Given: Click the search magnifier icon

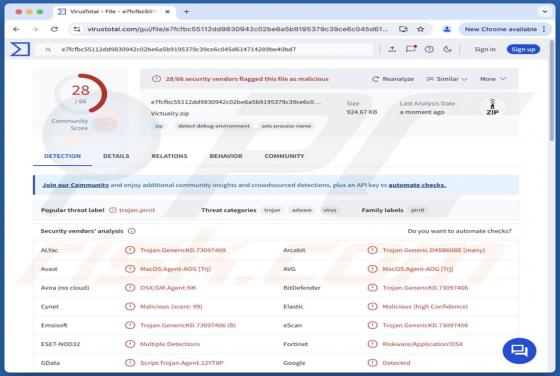Looking at the screenshot, I should tap(48, 50).
